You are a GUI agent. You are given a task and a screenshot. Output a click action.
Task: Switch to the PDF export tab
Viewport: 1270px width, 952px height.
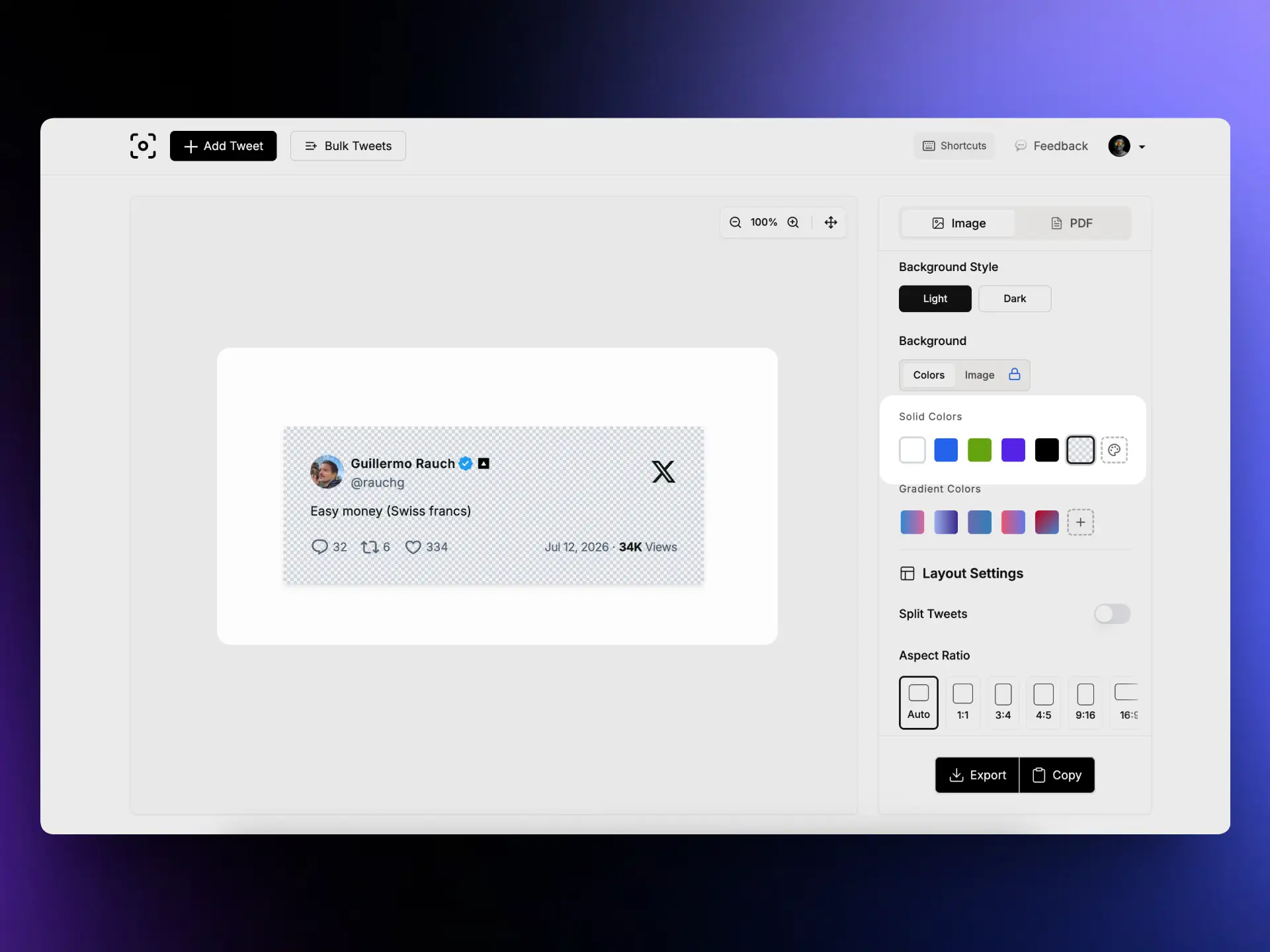coord(1072,223)
